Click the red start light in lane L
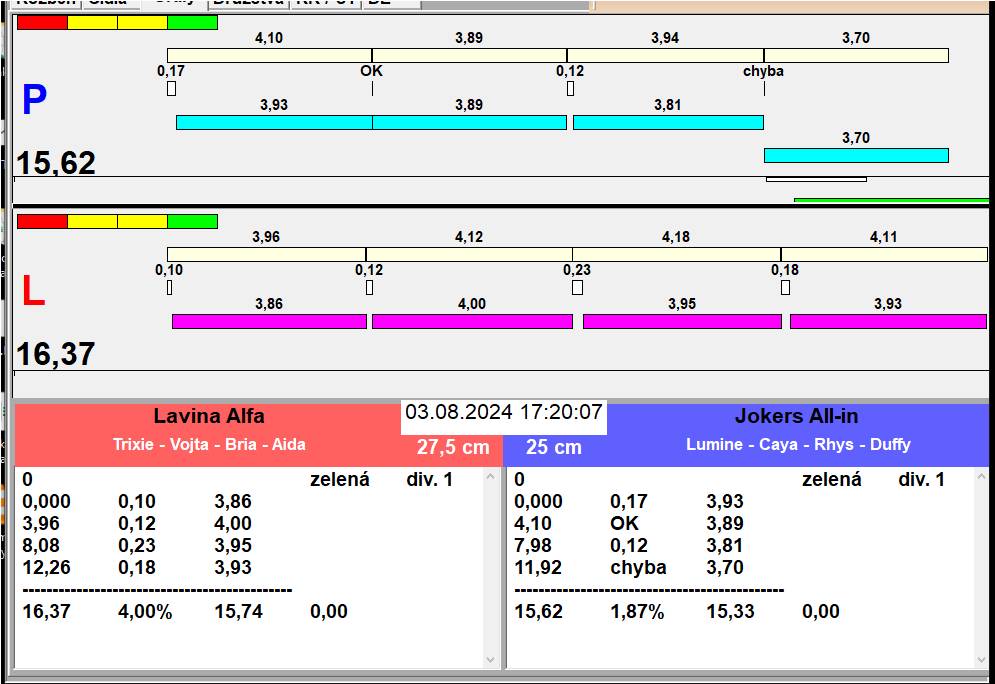This screenshot has width=995, height=684. pyautogui.click(x=42, y=221)
